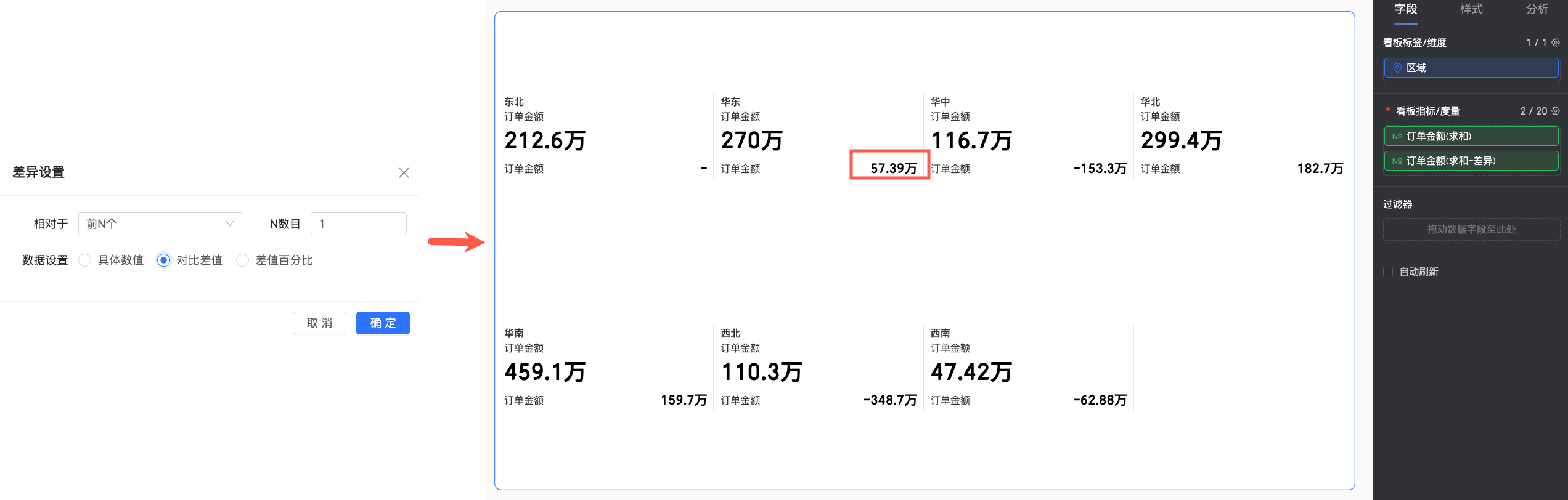This screenshot has width=1568, height=500.
Task: Open settings gear next to 看板标签/维度
Action: click(1556, 42)
